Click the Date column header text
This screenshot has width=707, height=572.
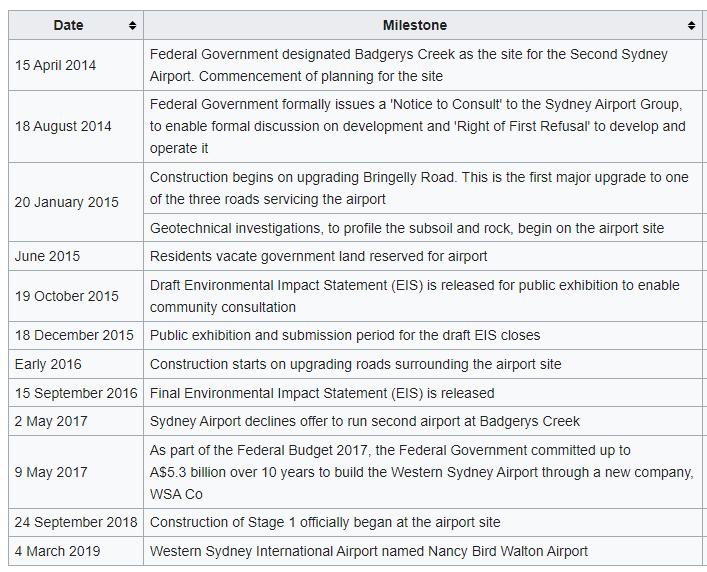[68, 25]
